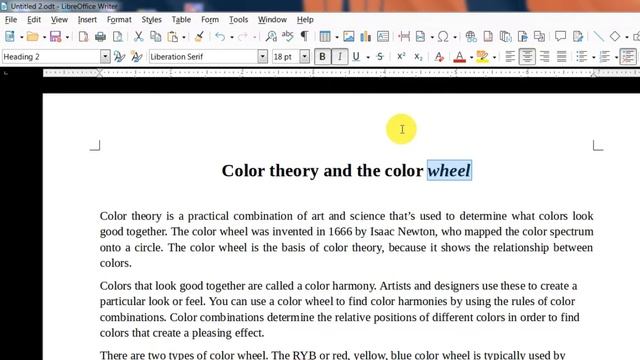Open the Edit menu
Image resolution: width=640 pixels, height=360 pixels.
point(34,20)
